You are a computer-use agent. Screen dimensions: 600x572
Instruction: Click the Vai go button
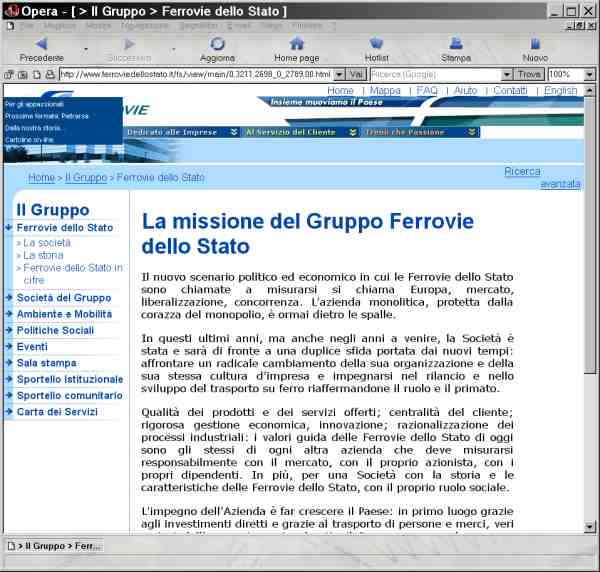point(356,74)
